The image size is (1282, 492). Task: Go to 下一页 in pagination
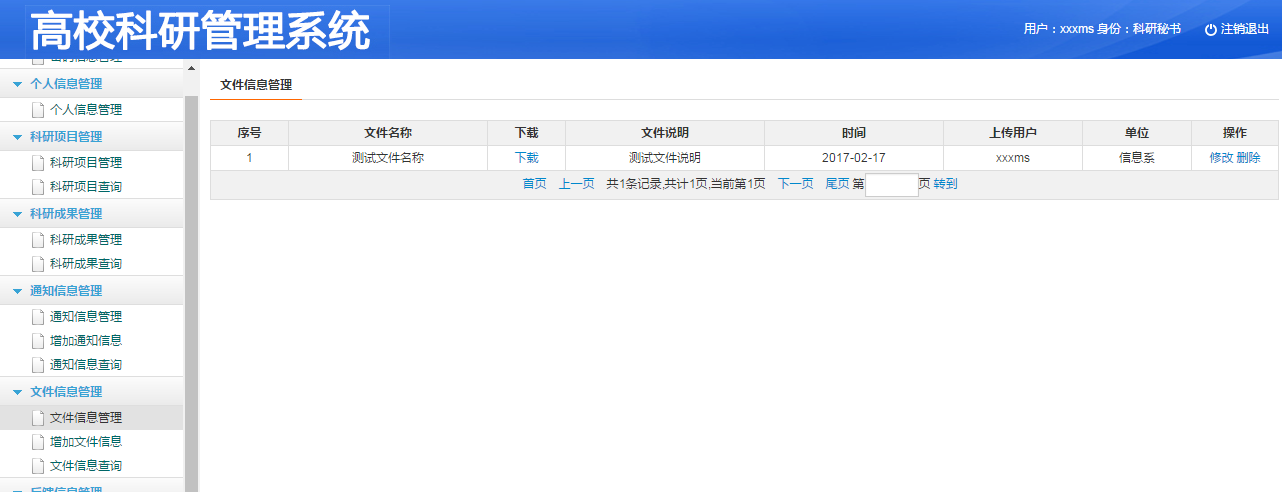coord(796,184)
